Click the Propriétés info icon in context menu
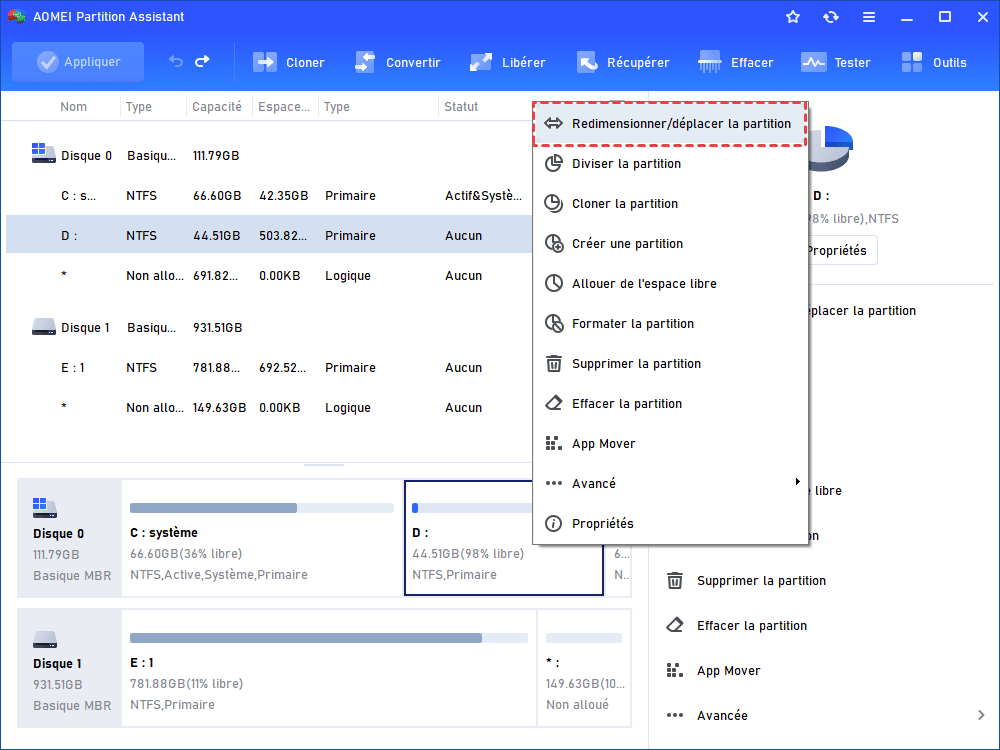Image resolution: width=1000 pixels, height=750 pixels. tap(554, 524)
